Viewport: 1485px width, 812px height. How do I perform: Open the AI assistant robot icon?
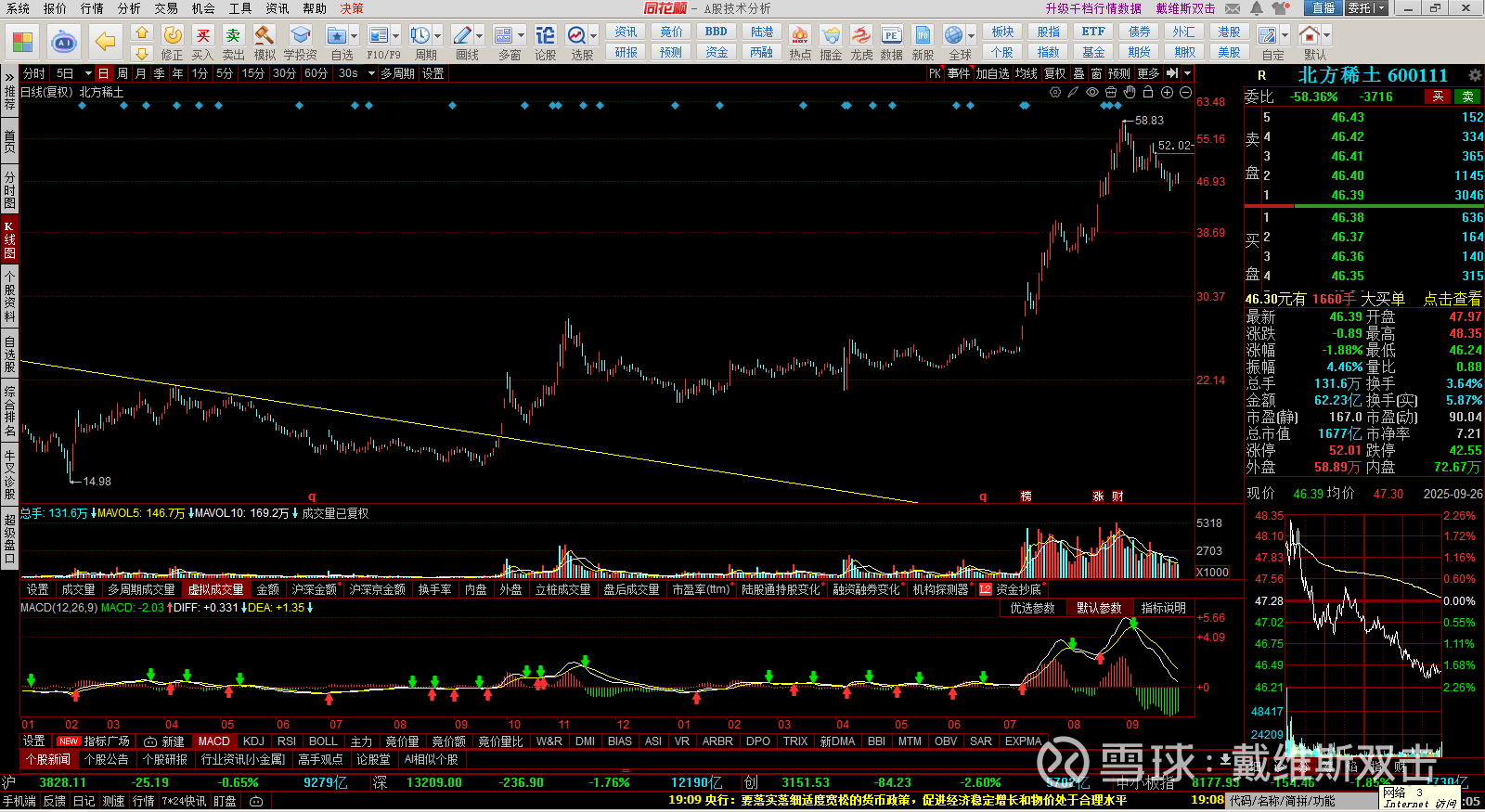63,42
